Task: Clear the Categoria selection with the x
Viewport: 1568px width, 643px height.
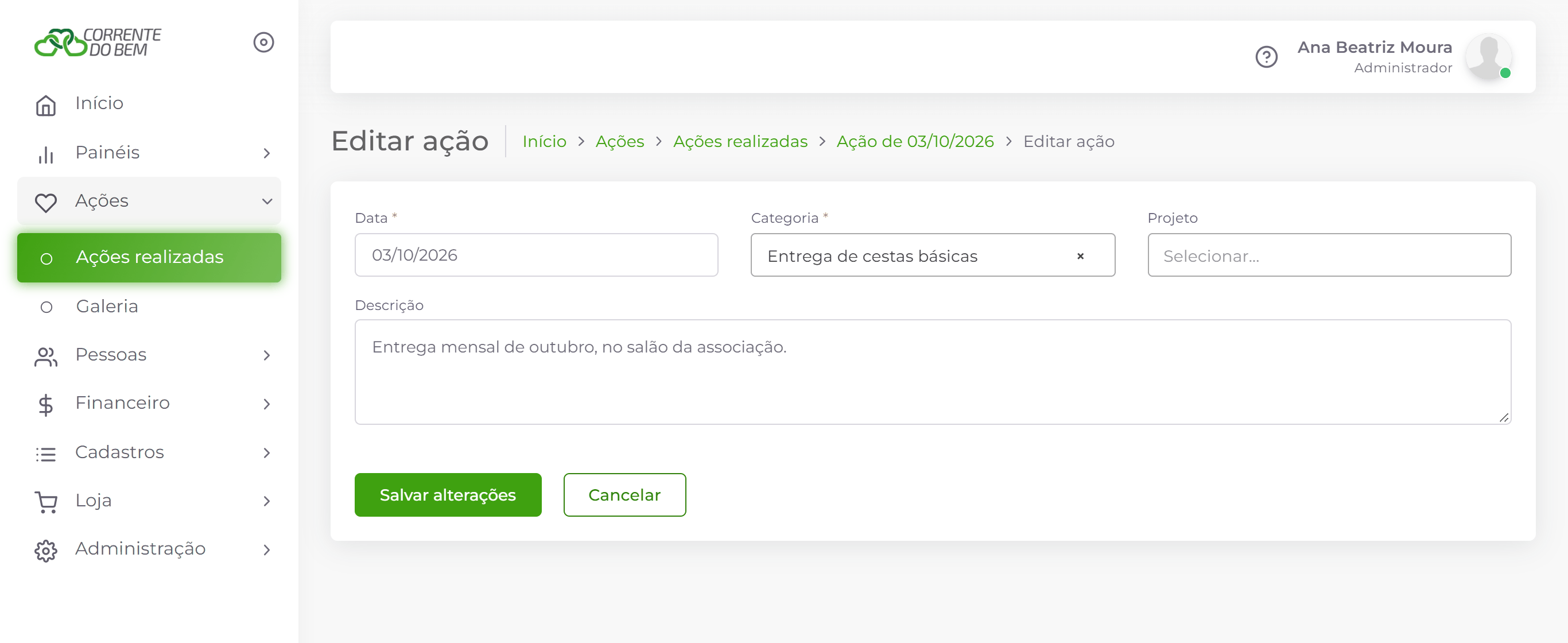Action: 1080,255
